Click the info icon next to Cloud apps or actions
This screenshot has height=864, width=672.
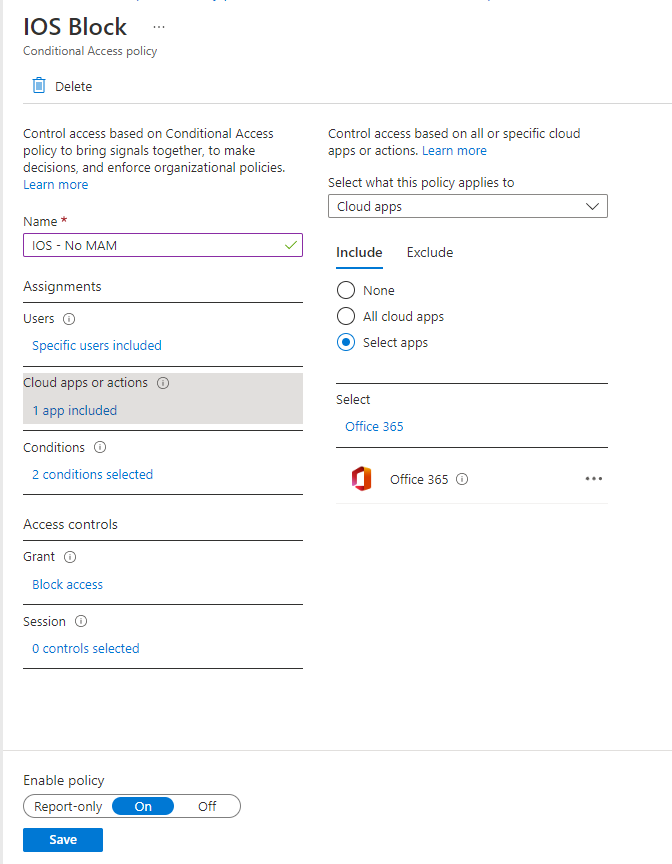point(163,383)
